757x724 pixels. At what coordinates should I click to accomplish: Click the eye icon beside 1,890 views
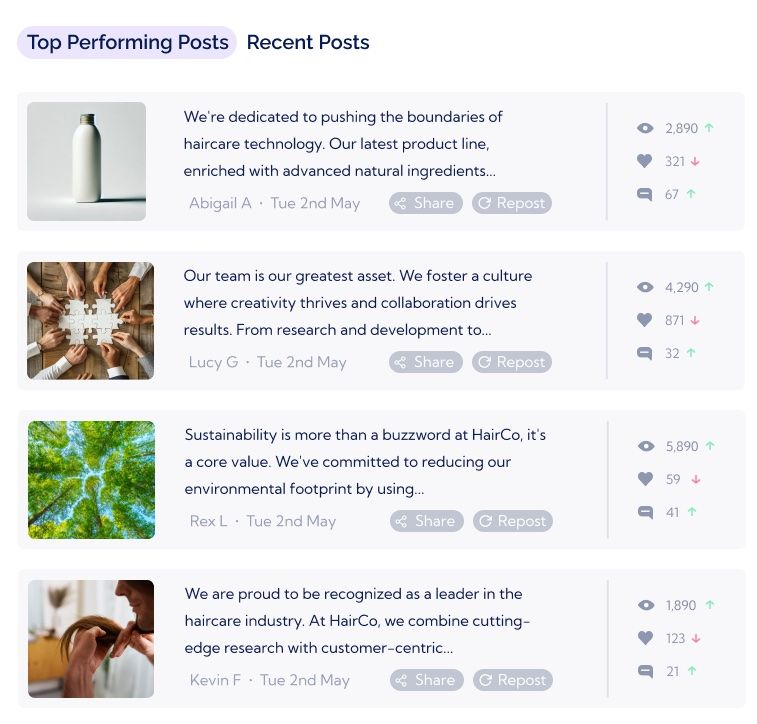tap(645, 606)
